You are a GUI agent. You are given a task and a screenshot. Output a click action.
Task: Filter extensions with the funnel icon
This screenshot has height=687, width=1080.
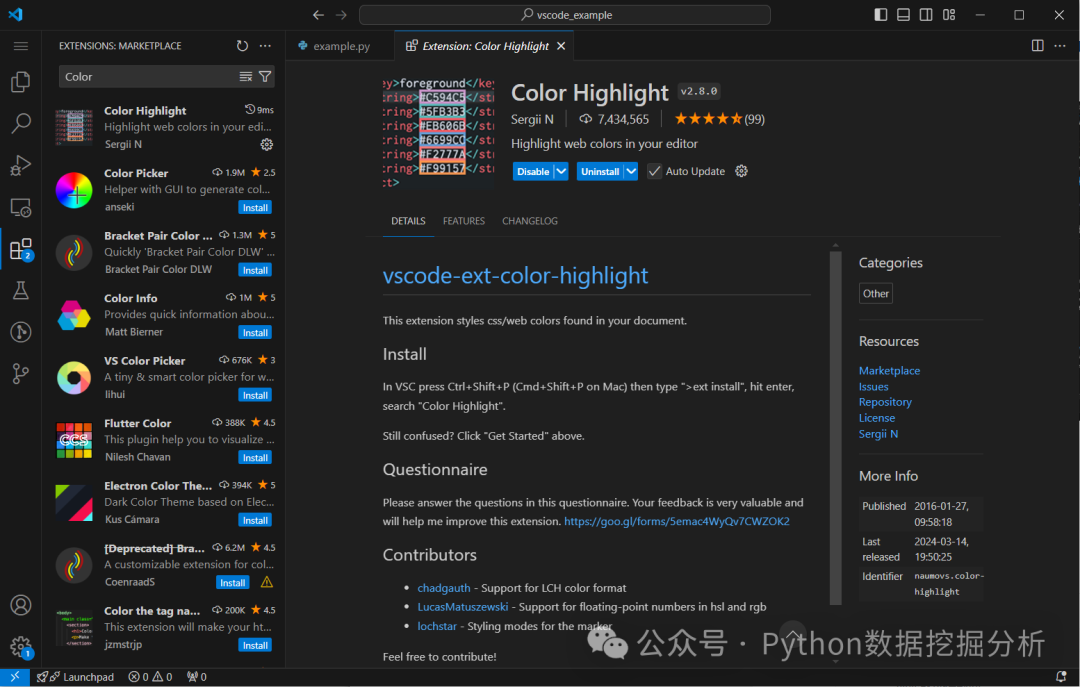(265, 76)
